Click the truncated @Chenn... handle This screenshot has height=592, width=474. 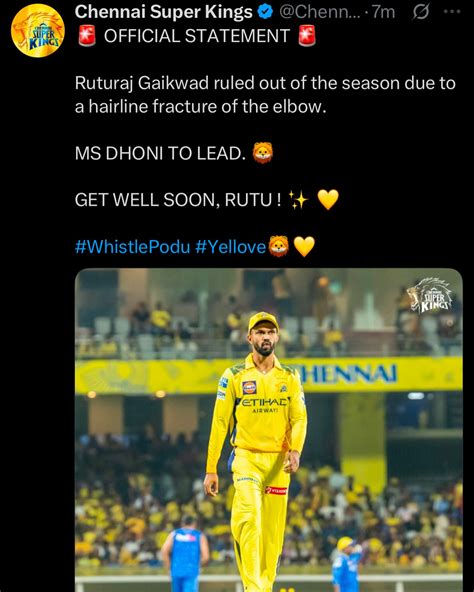coord(318,12)
